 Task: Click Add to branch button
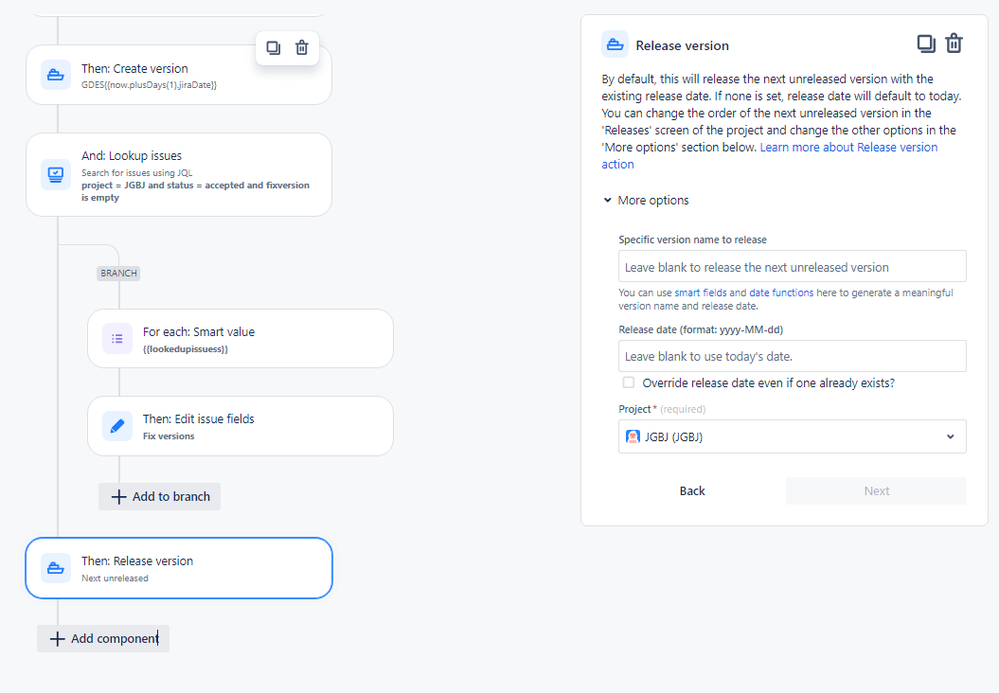point(160,497)
